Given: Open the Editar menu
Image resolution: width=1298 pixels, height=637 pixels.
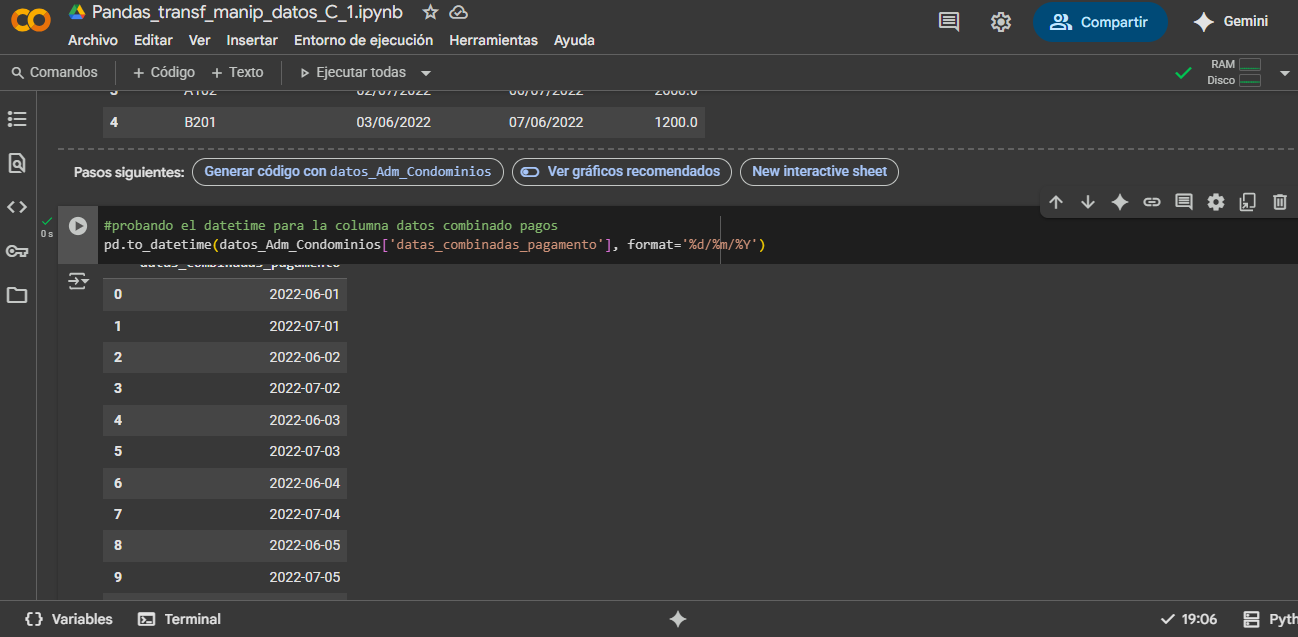Looking at the screenshot, I should click(153, 40).
